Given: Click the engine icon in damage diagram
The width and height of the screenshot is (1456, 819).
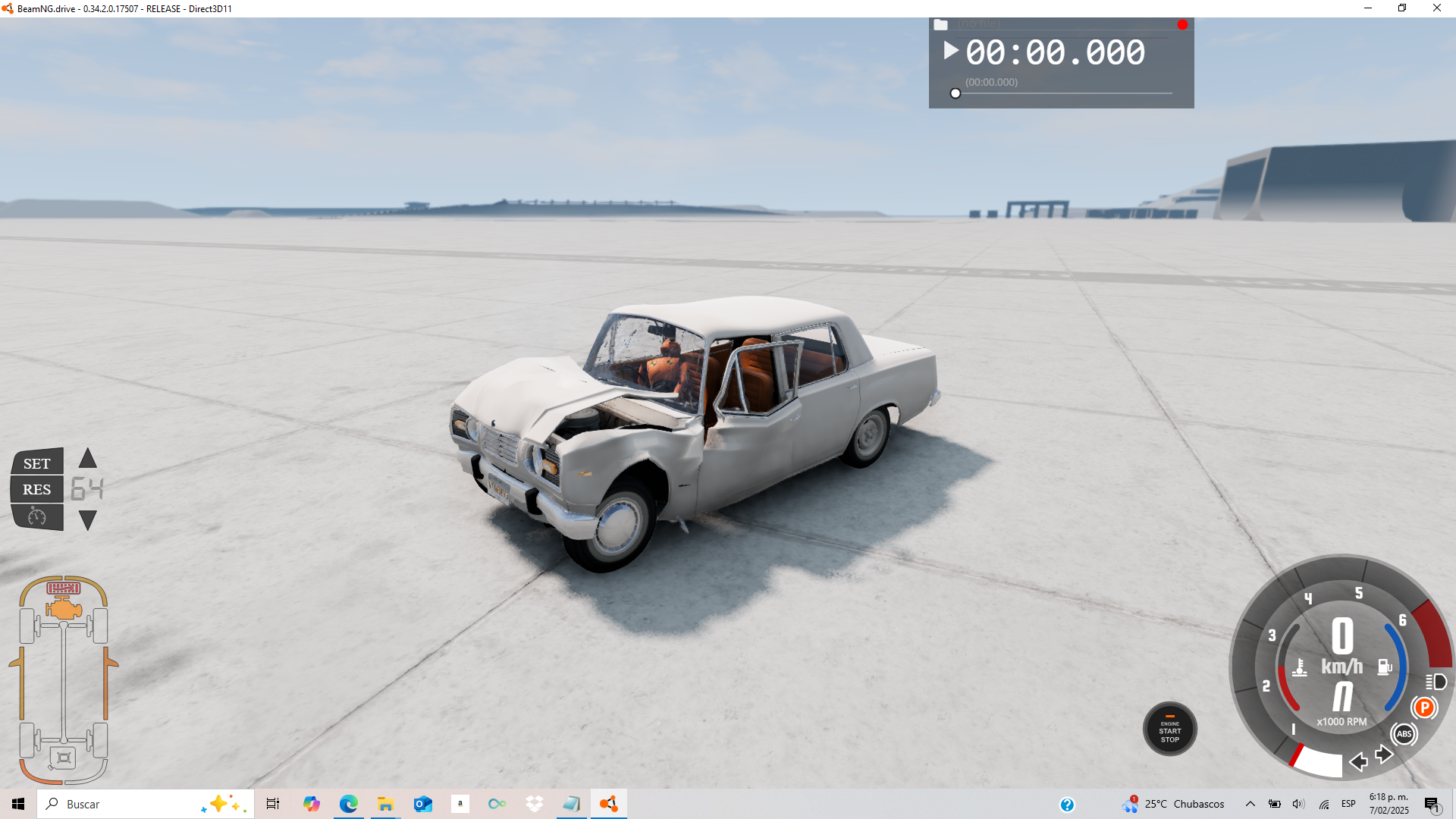Looking at the screenshot, I should pos(64,609).
